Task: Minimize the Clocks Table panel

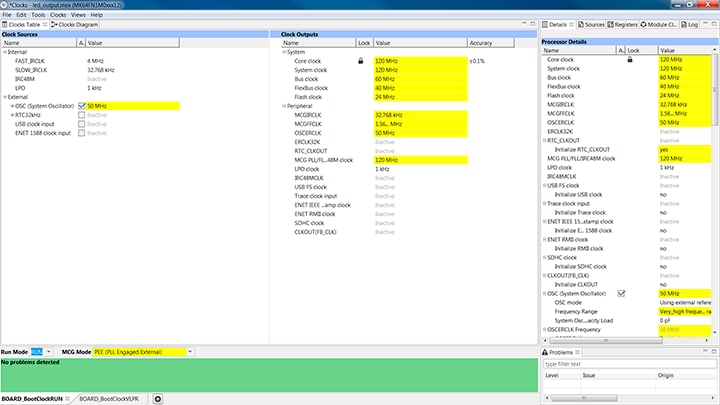Action: pos(524,24)
